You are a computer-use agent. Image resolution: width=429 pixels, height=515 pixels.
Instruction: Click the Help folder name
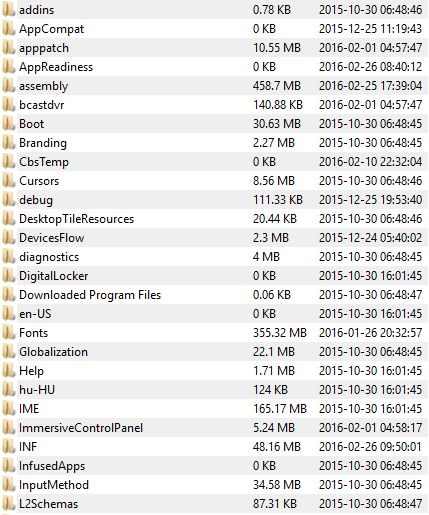click(x=31, y=371)
